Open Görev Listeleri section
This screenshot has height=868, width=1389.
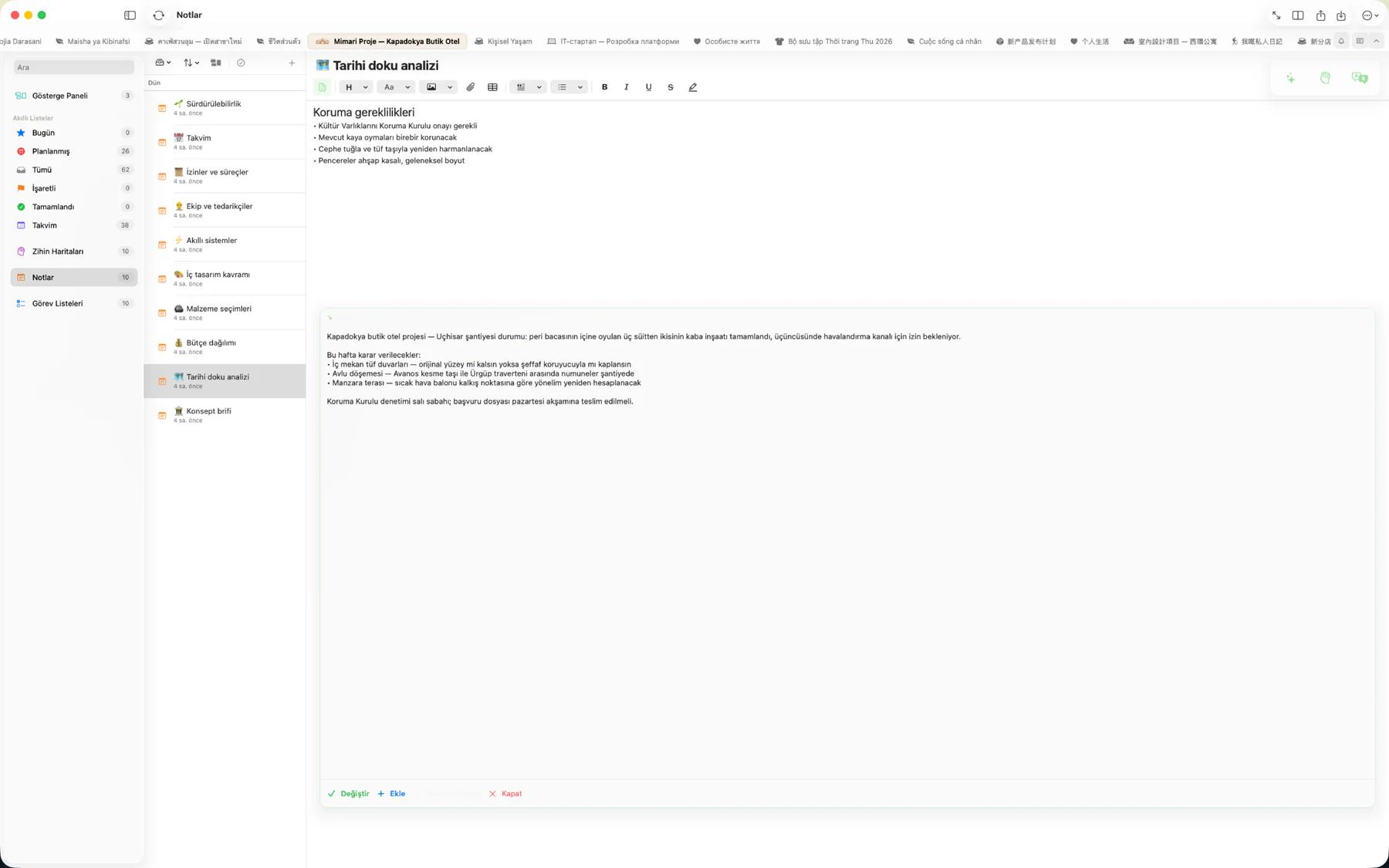pos(74,303)
